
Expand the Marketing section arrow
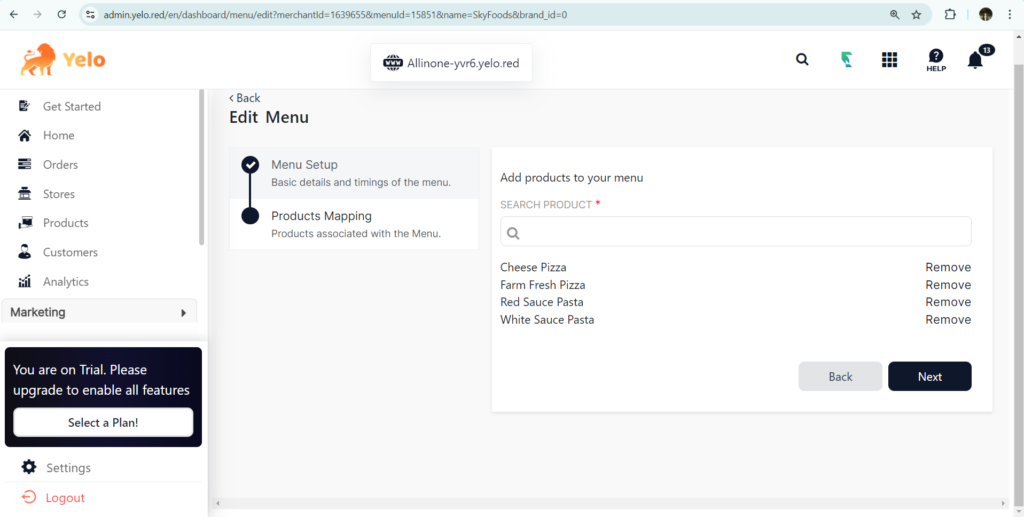(x=184, y=313)
